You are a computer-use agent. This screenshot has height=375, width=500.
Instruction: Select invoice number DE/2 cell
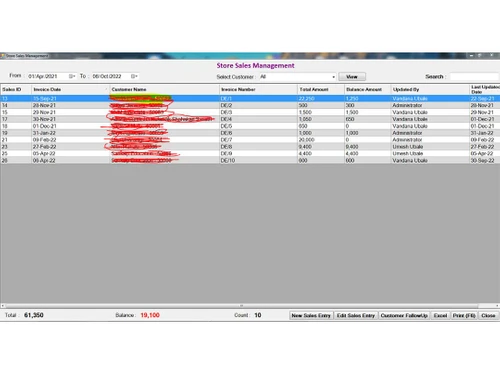(x=258, y=105)
